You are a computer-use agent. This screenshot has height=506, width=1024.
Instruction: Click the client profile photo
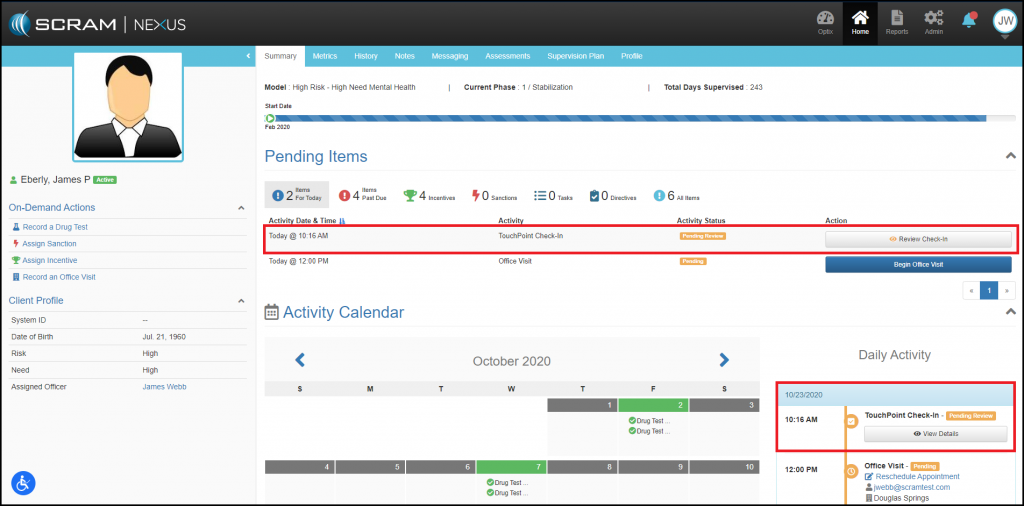tap(128, 107)
